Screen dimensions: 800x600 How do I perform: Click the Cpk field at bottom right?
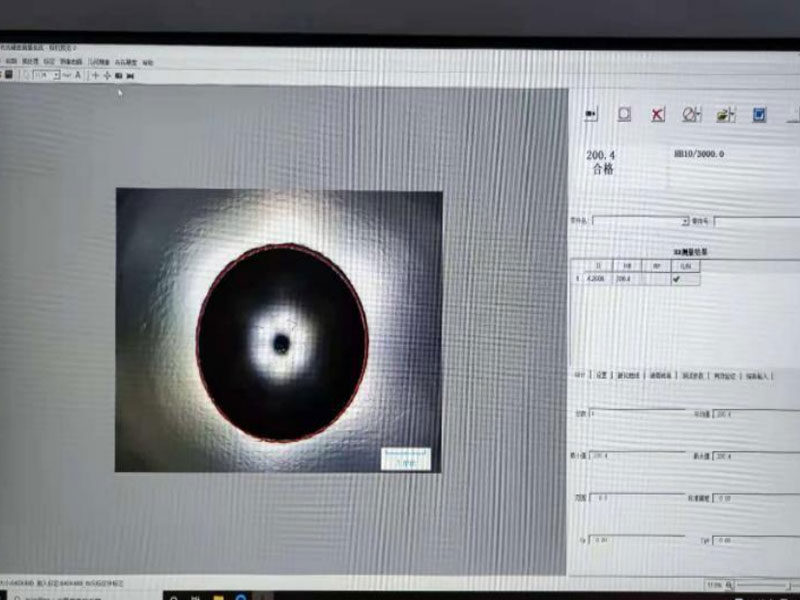coord(757,540)
